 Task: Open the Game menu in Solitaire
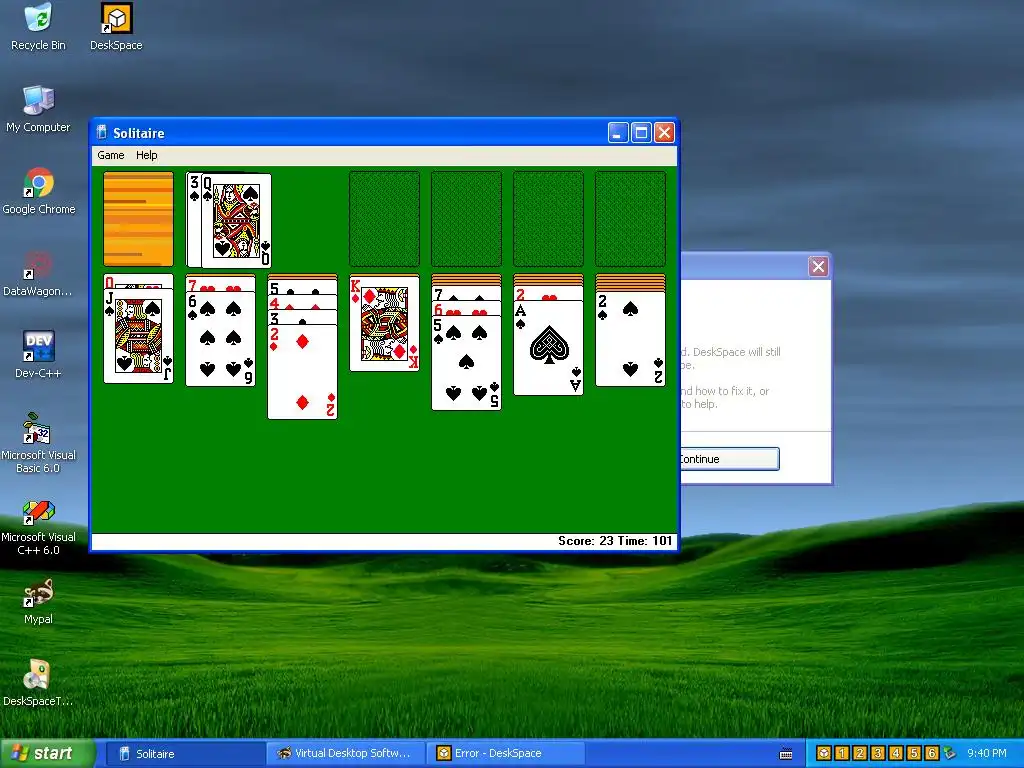click(110, 155)
